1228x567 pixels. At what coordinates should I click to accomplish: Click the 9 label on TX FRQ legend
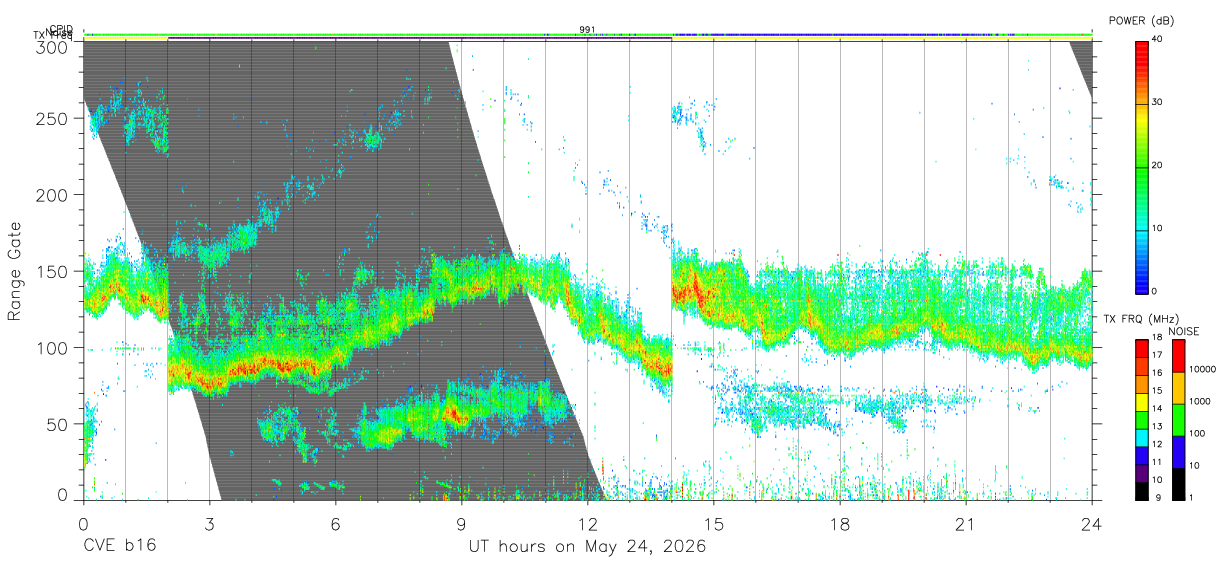tap(1157, 497)
